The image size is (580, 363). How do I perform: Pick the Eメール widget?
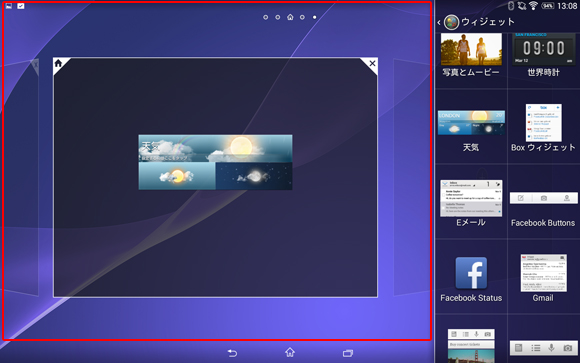[471, 203]
